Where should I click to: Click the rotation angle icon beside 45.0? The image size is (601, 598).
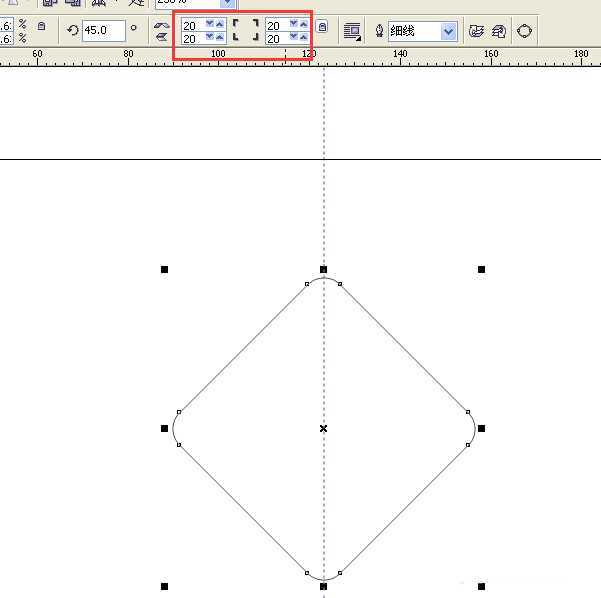tap(72, 31)
